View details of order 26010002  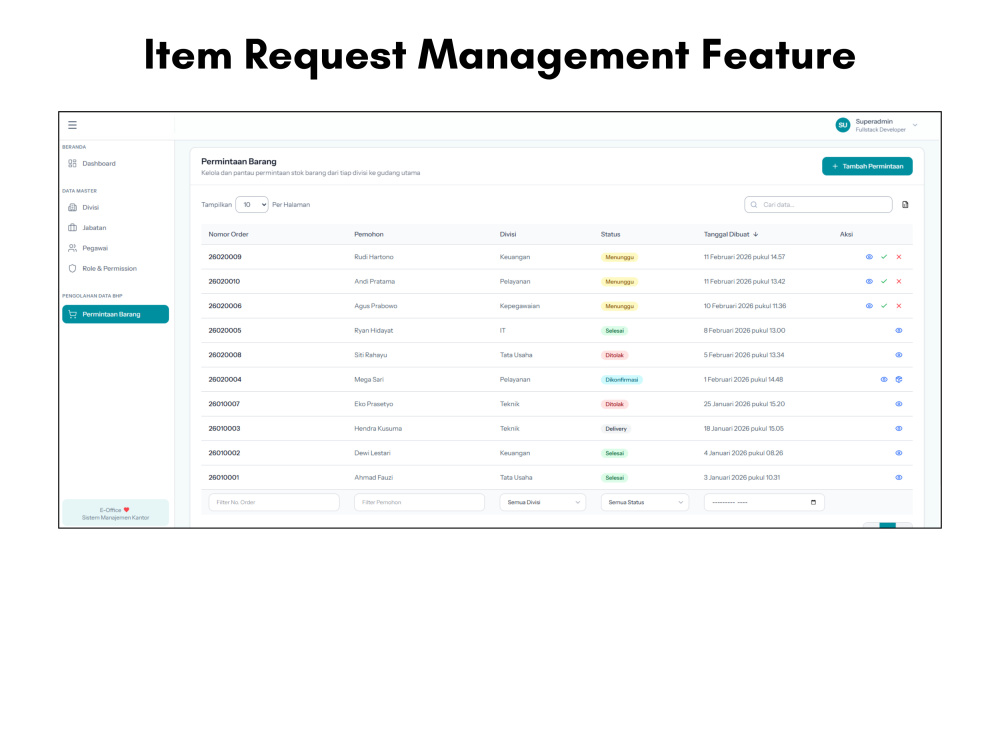coord(899,453)
